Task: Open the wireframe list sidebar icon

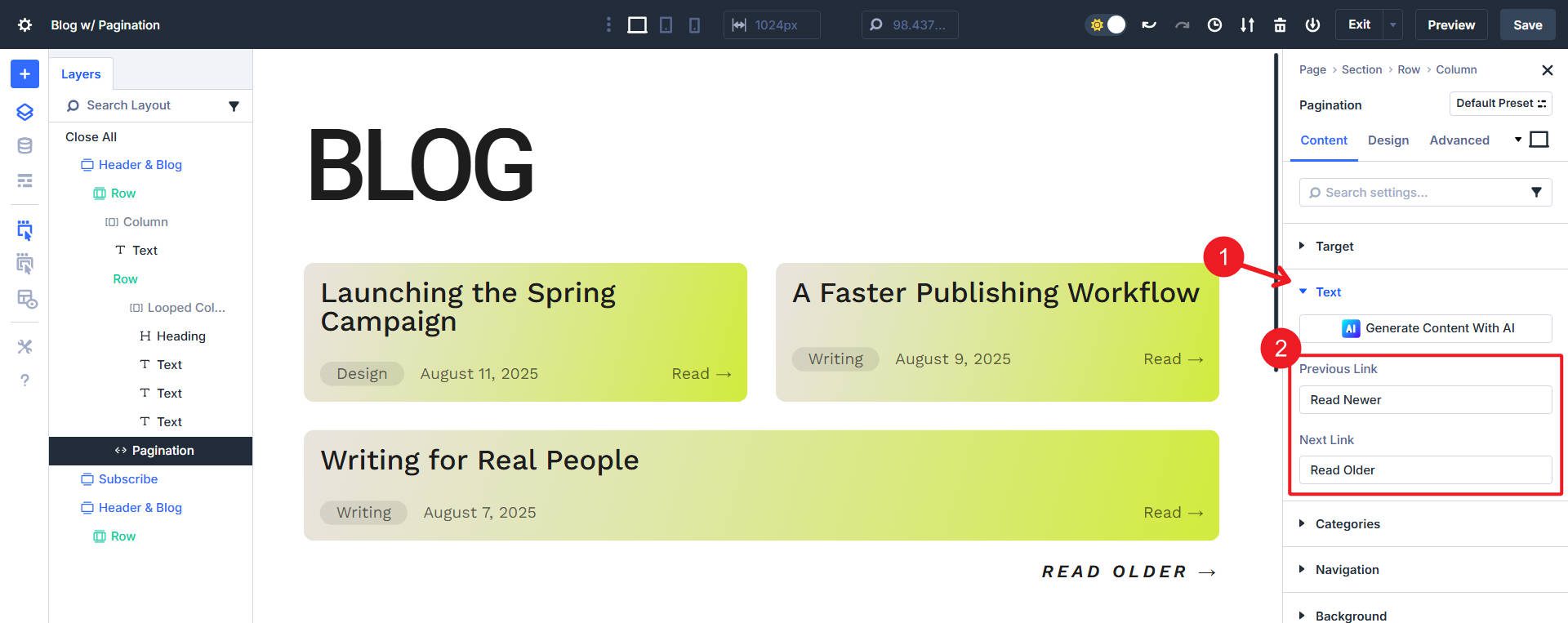Action: tap(24, 180)
